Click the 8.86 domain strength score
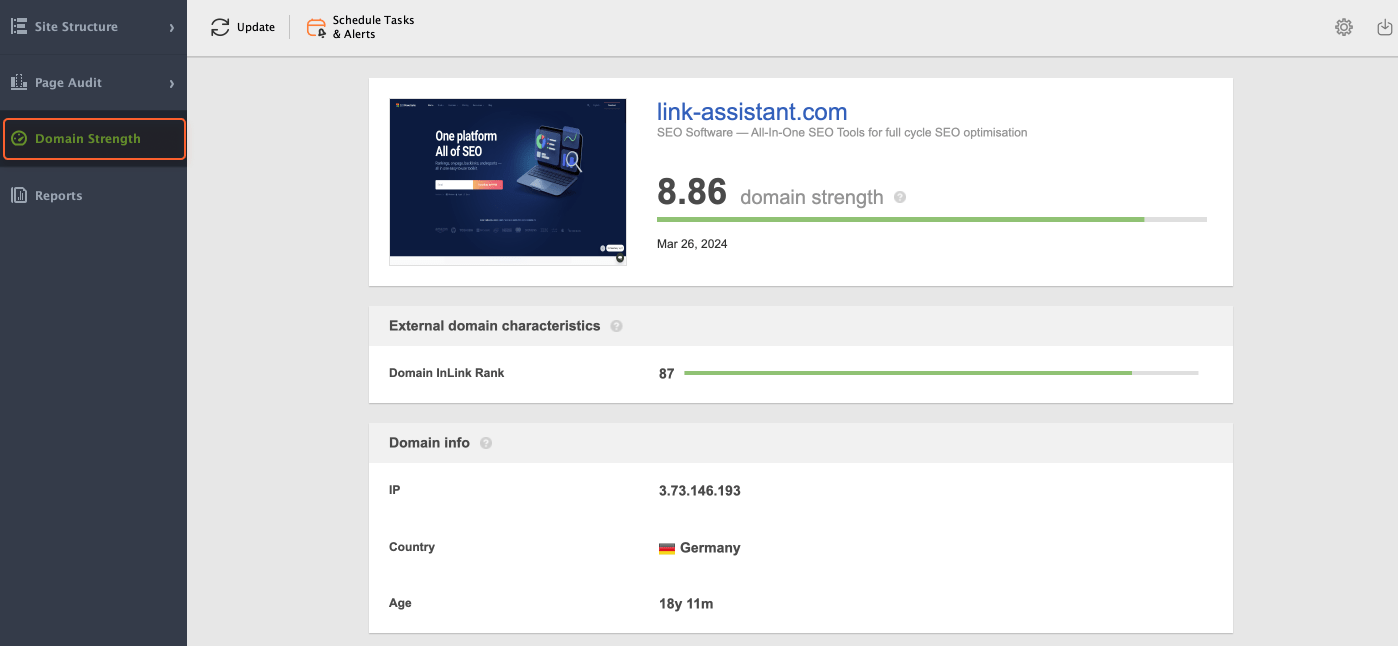The height and width of the screenshot is (646, 1398). click(692, 192)
